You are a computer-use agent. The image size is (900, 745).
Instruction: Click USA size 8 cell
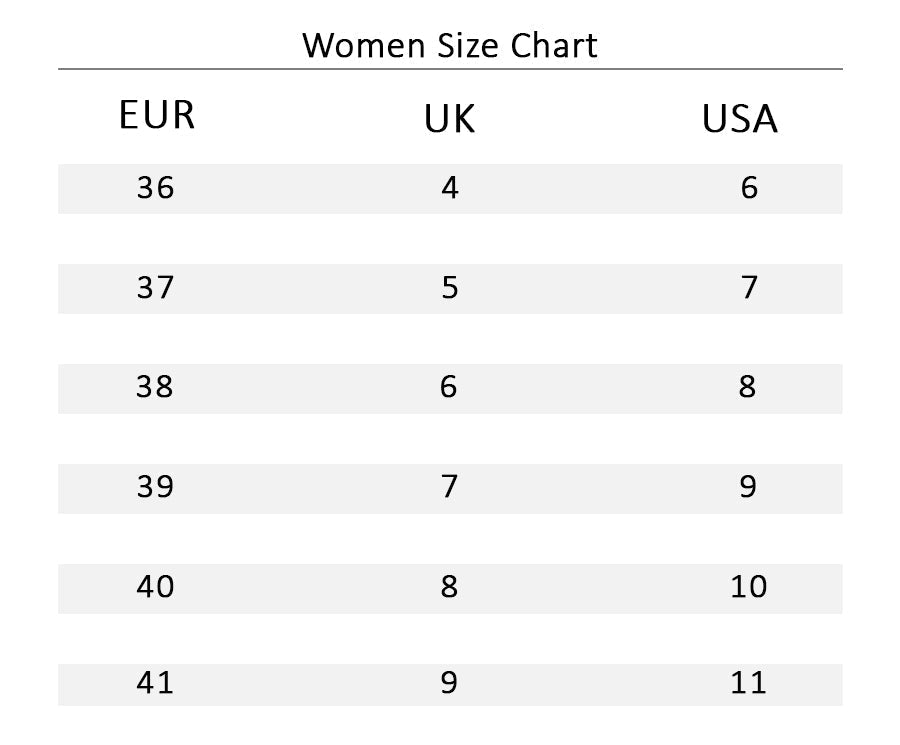click(747, 387)
